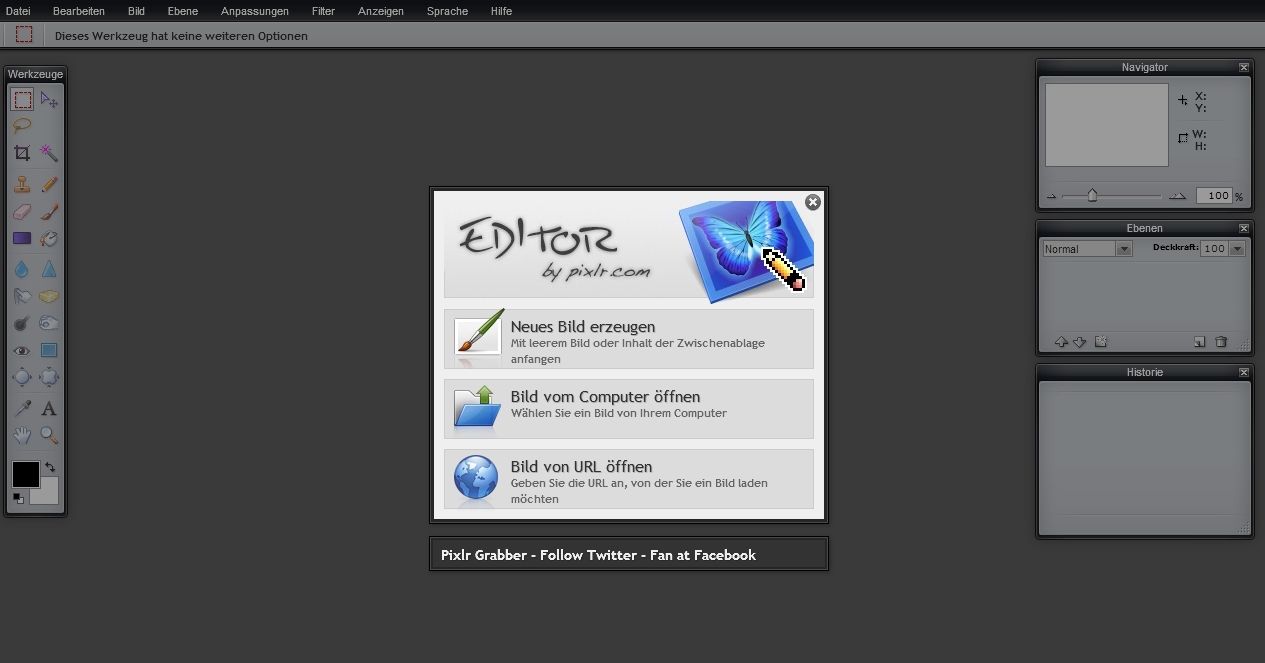Select the Red Eye reduction tool

click(x=22, y=350)
